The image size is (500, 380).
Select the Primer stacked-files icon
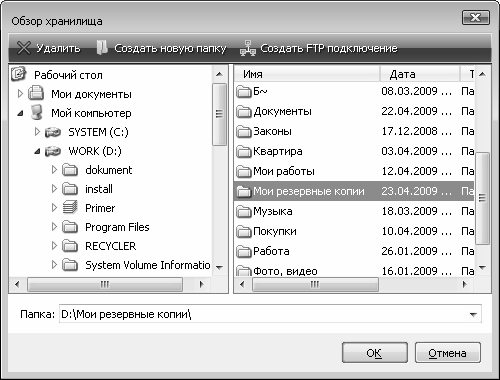pyautogui.click(x=70, y=207)
